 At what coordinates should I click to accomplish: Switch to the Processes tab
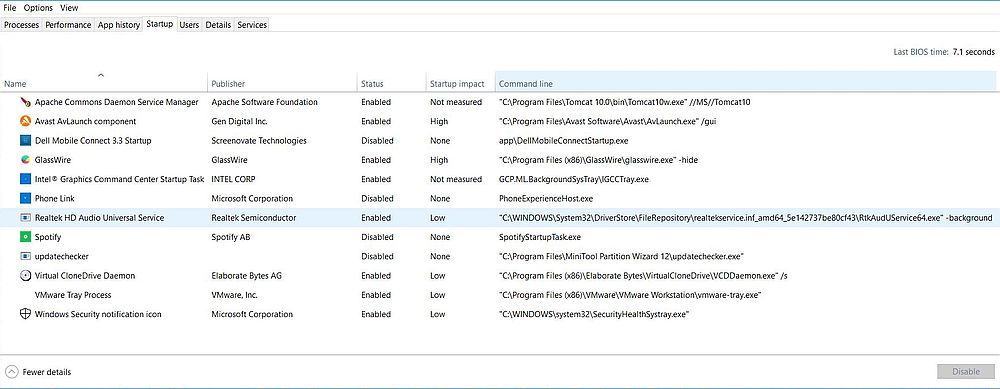click(x=22, y=25)
